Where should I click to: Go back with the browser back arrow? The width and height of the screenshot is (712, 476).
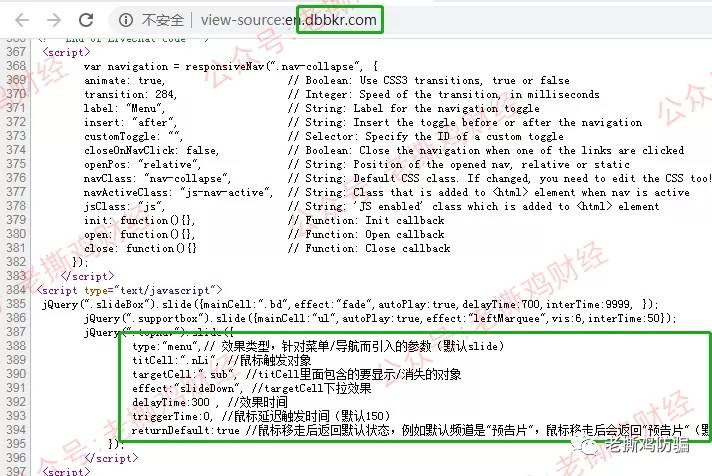tap(22, 20)
